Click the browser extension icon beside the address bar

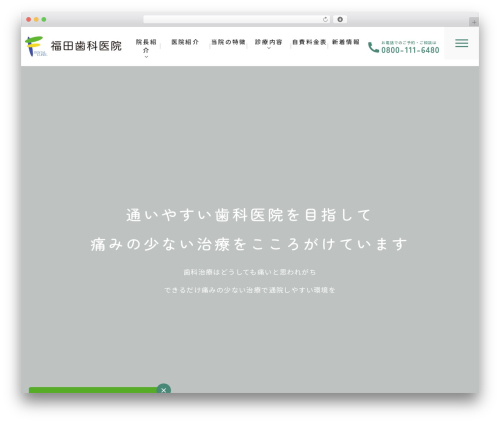click(340, 19)
